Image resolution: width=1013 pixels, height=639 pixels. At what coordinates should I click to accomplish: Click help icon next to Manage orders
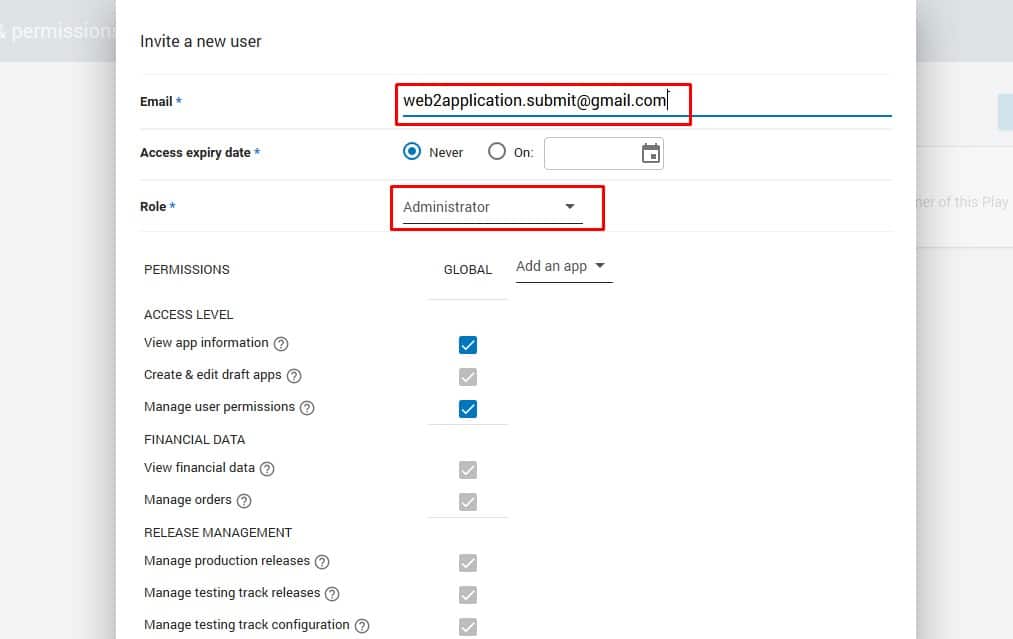(244, 501)
